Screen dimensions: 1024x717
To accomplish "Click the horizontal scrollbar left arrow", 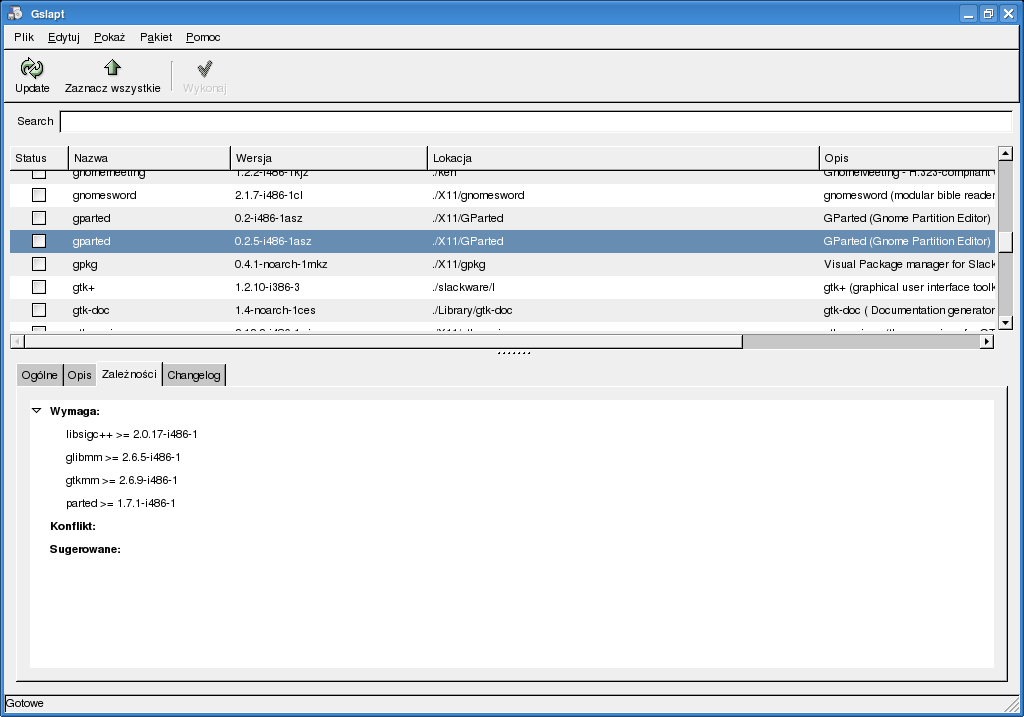I will pyautogui.click(x=18, y=341).
